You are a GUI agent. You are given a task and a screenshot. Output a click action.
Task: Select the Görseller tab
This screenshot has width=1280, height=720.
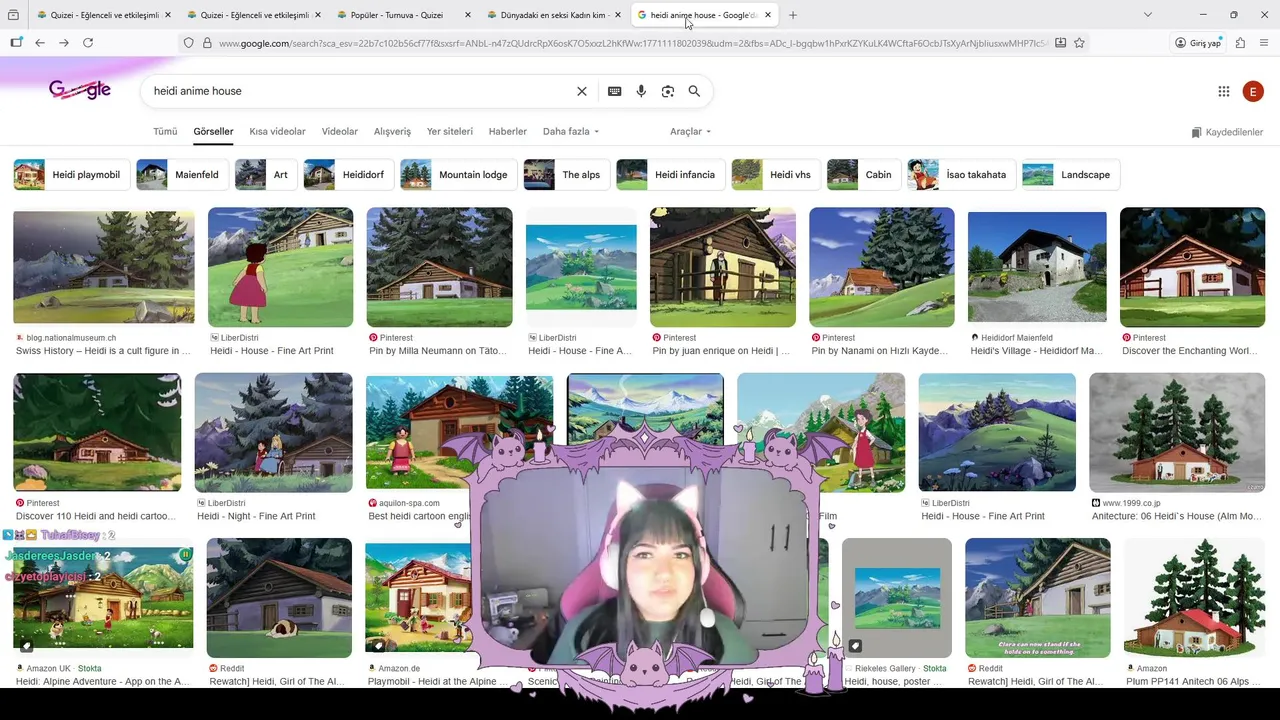[x=213, y=131]
